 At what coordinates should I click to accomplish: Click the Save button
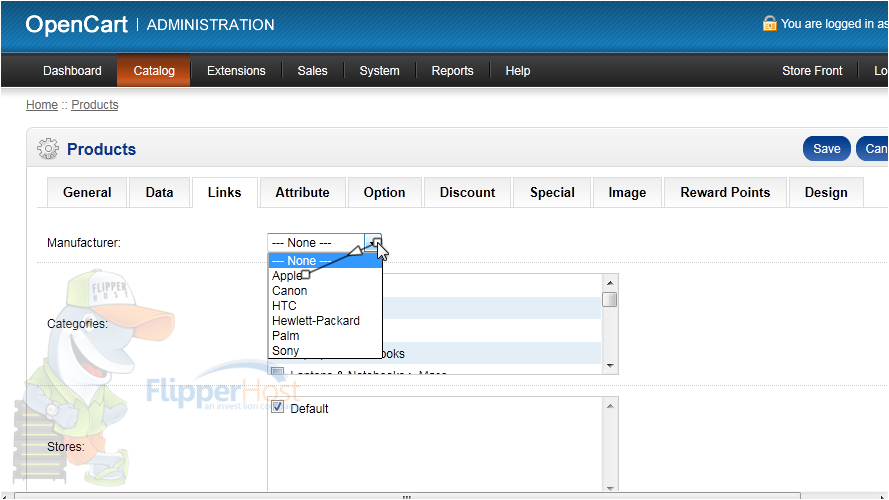(827, 149)
